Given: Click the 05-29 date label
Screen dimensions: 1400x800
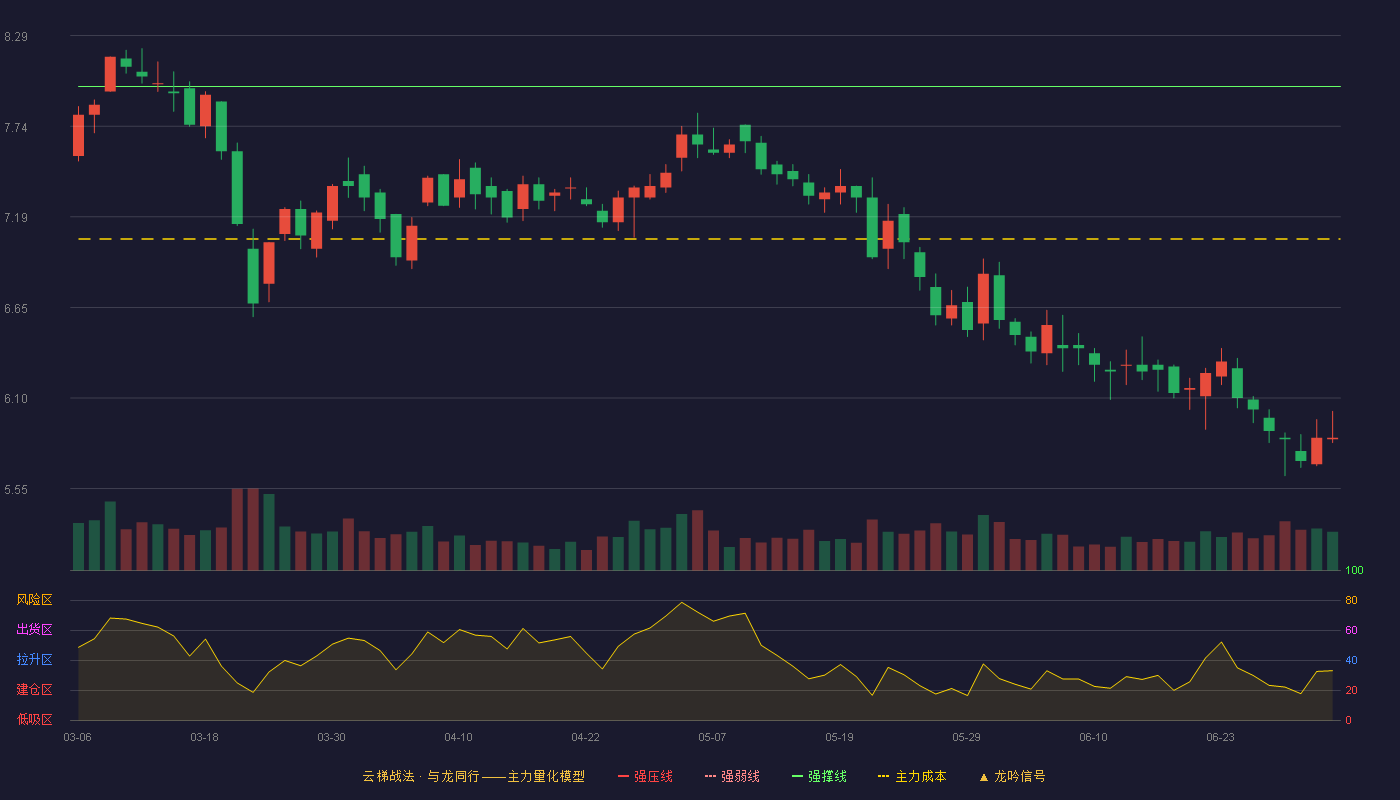Looking at the screenshot, I should click(966, 737).
